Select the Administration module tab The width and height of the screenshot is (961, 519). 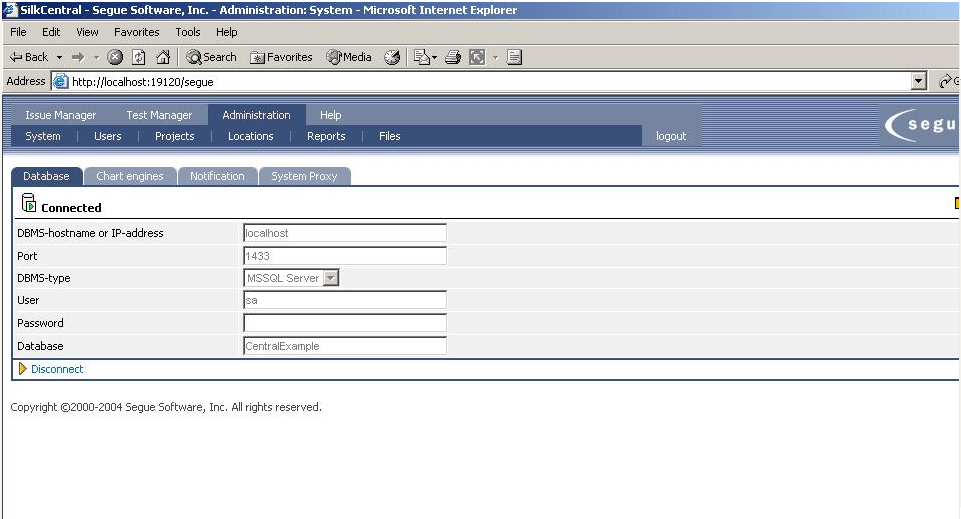[256, 115]
